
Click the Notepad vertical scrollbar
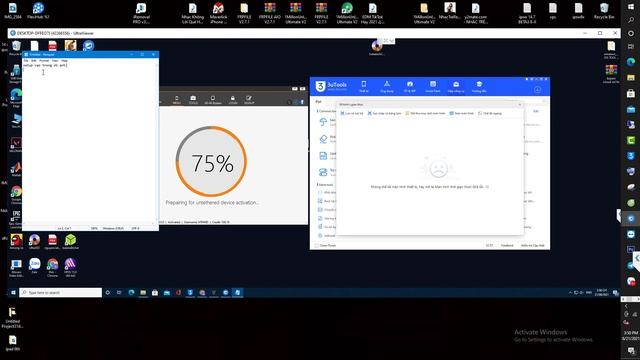click(157, 143)
